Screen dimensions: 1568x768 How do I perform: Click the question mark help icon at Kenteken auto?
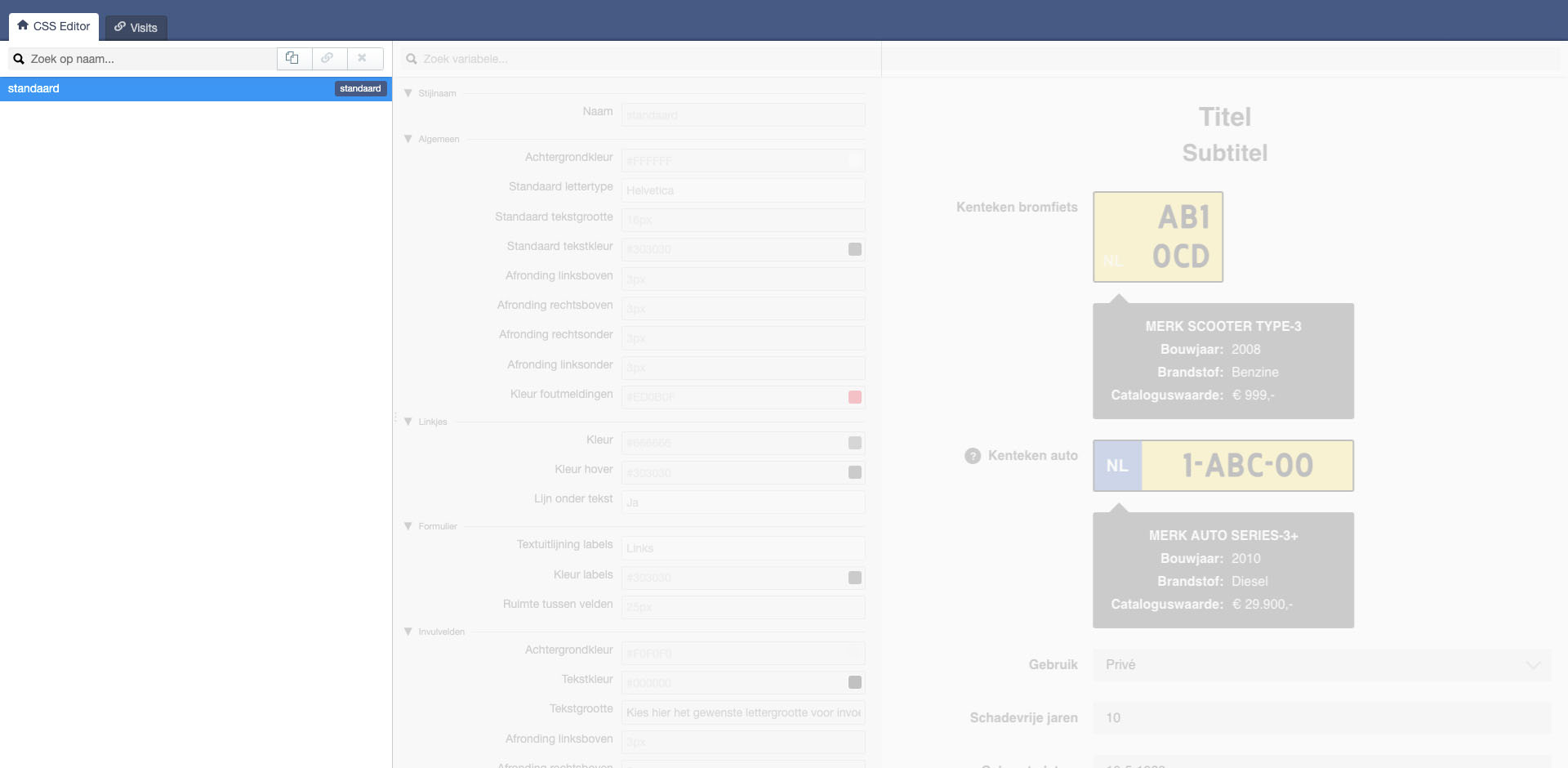[973, 456]
